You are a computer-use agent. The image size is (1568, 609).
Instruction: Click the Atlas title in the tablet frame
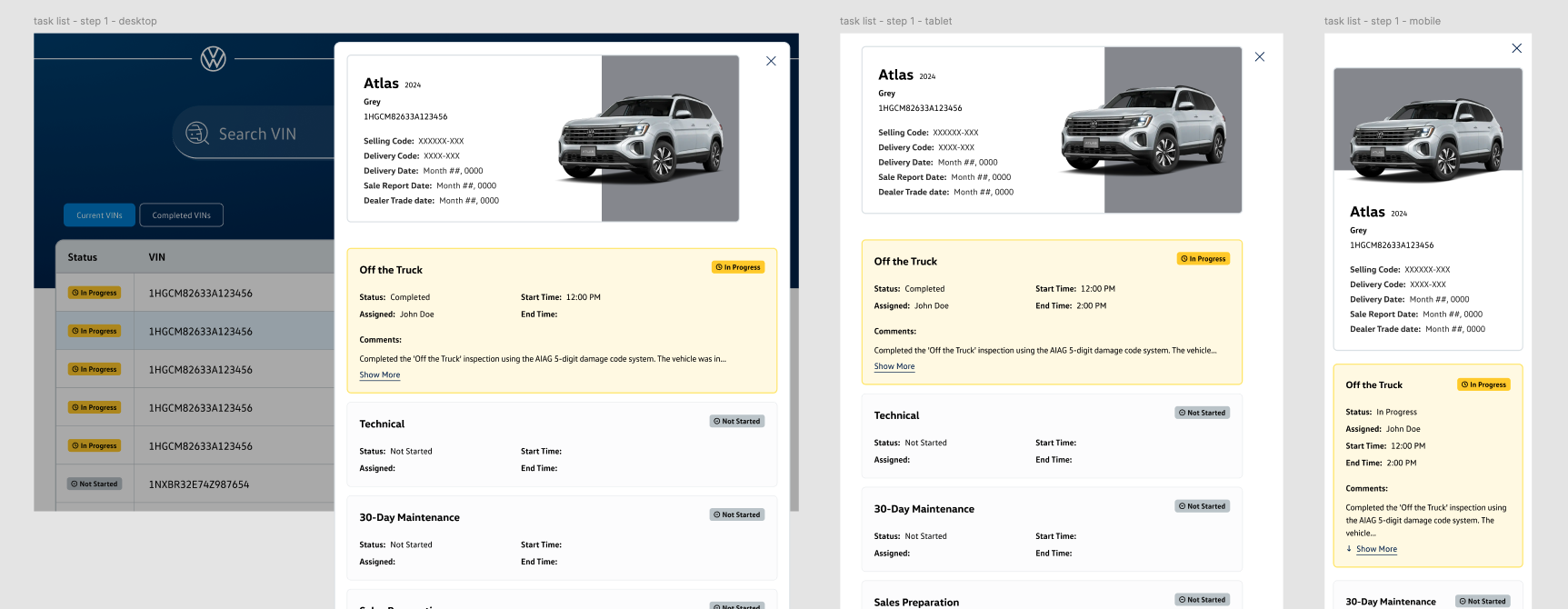click(x=895, y=75)
